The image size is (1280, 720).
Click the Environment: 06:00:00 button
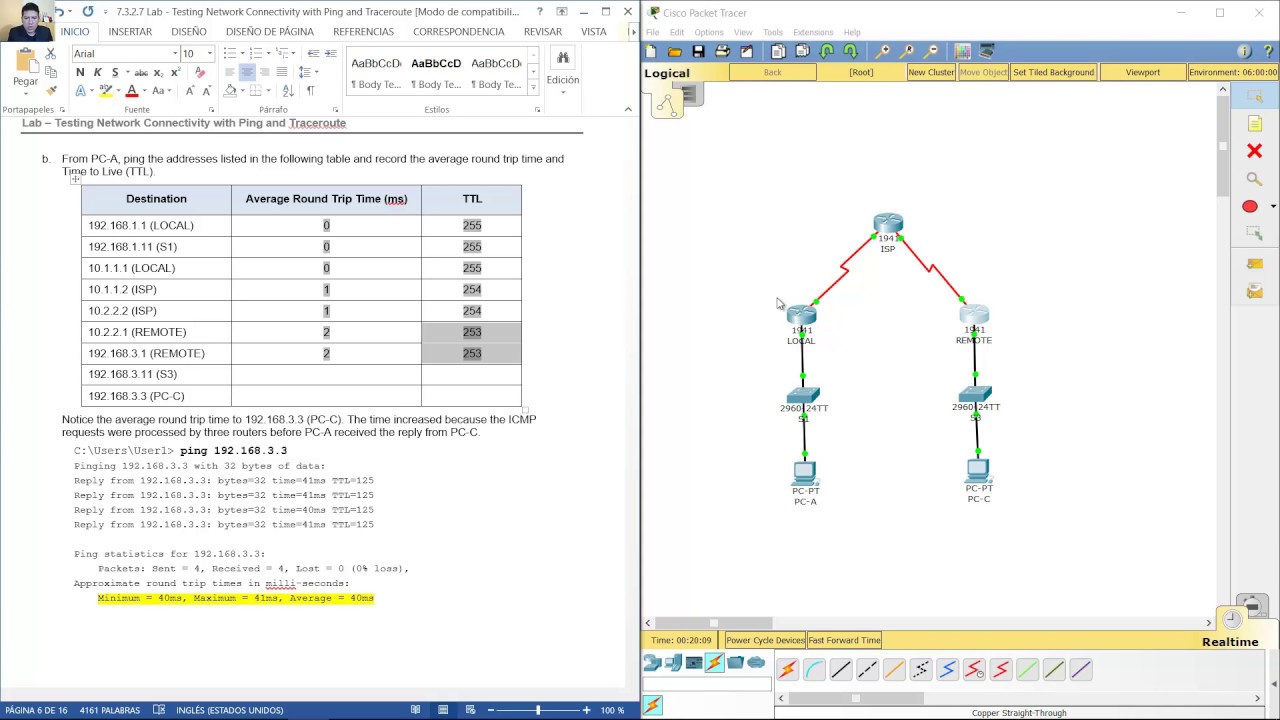pyautogui.click(x=1233, y=72)
